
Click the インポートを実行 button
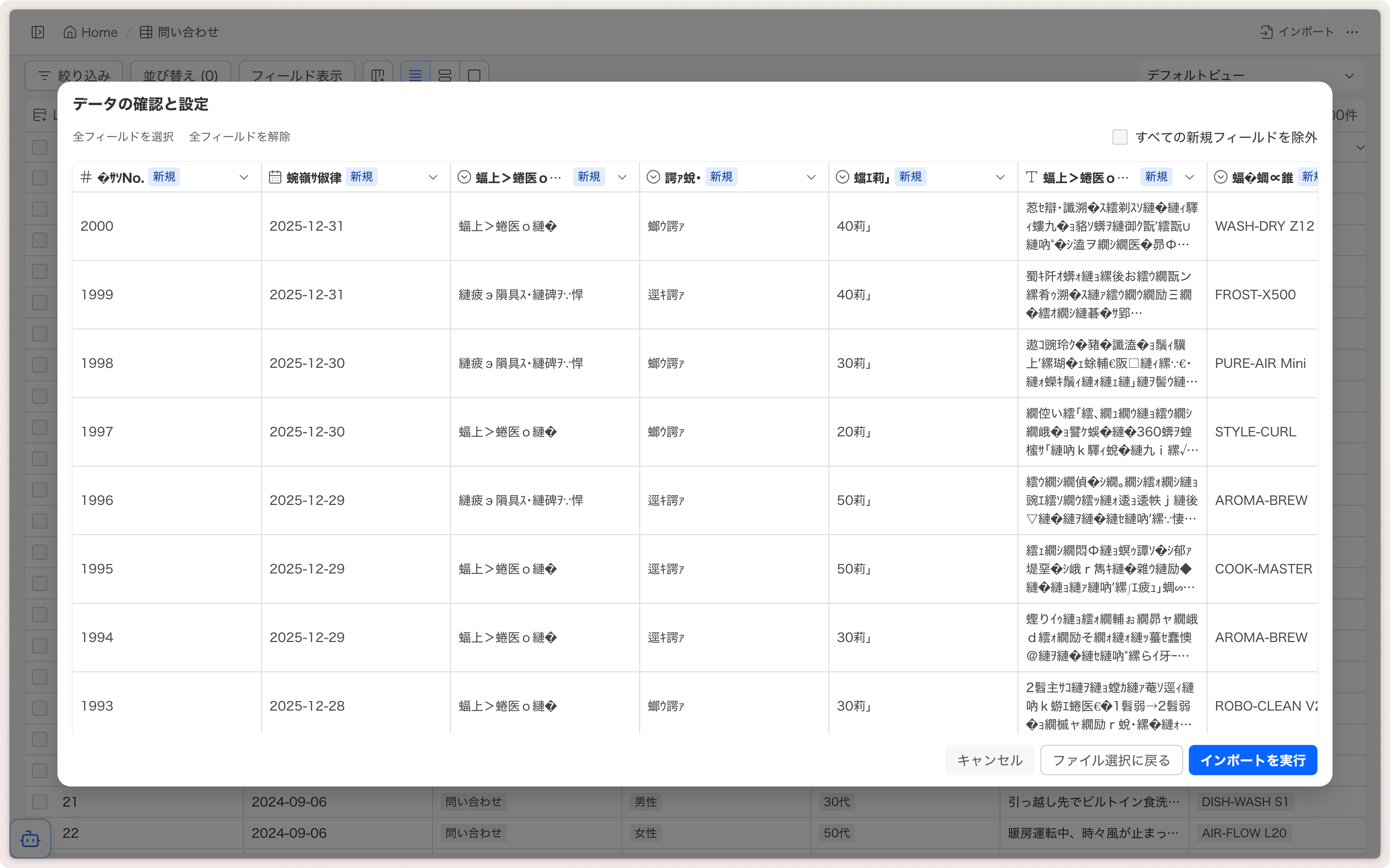click(1252, 760)
